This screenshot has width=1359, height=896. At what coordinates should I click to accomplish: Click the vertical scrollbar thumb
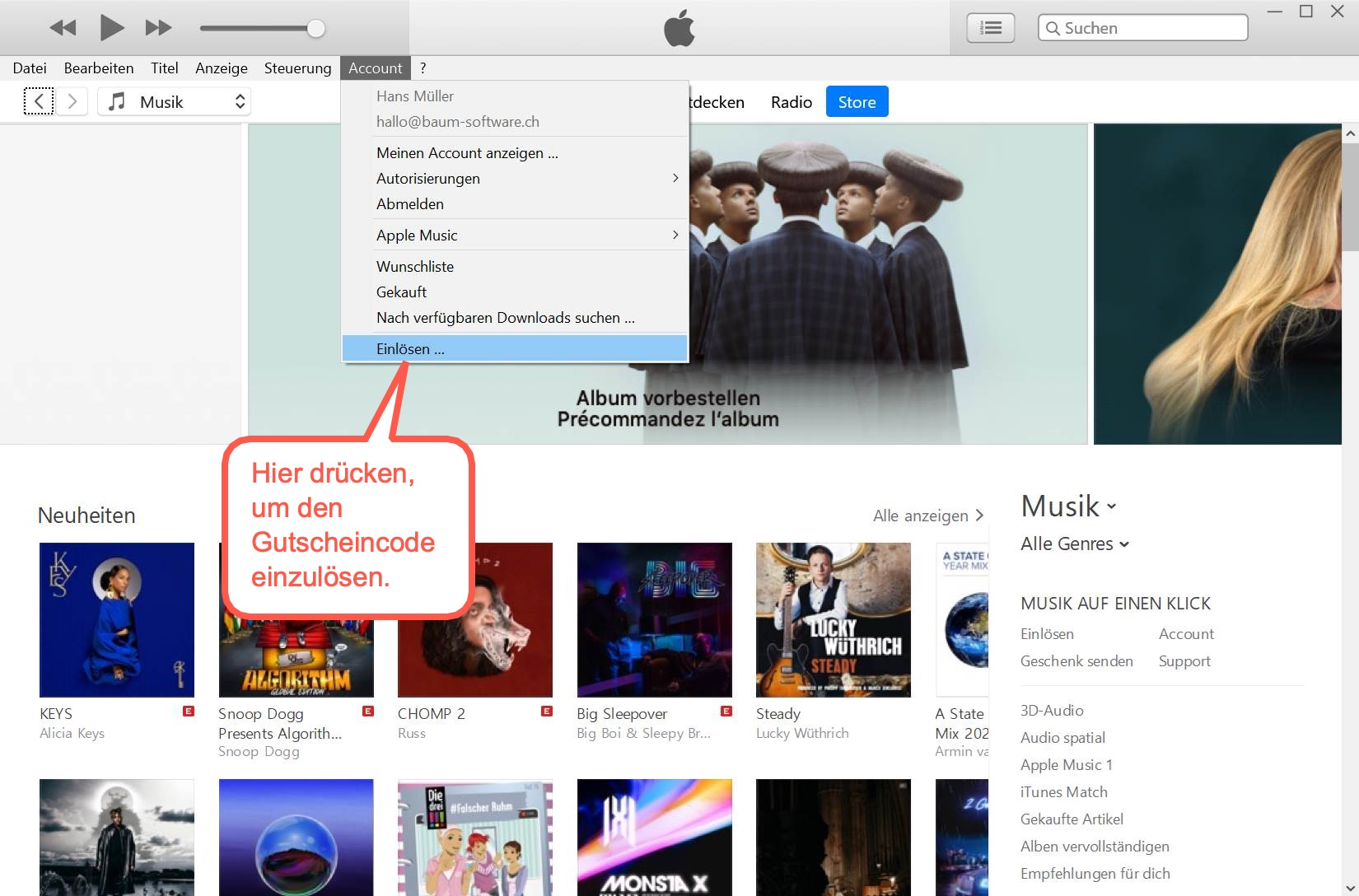coord(1350,198)
